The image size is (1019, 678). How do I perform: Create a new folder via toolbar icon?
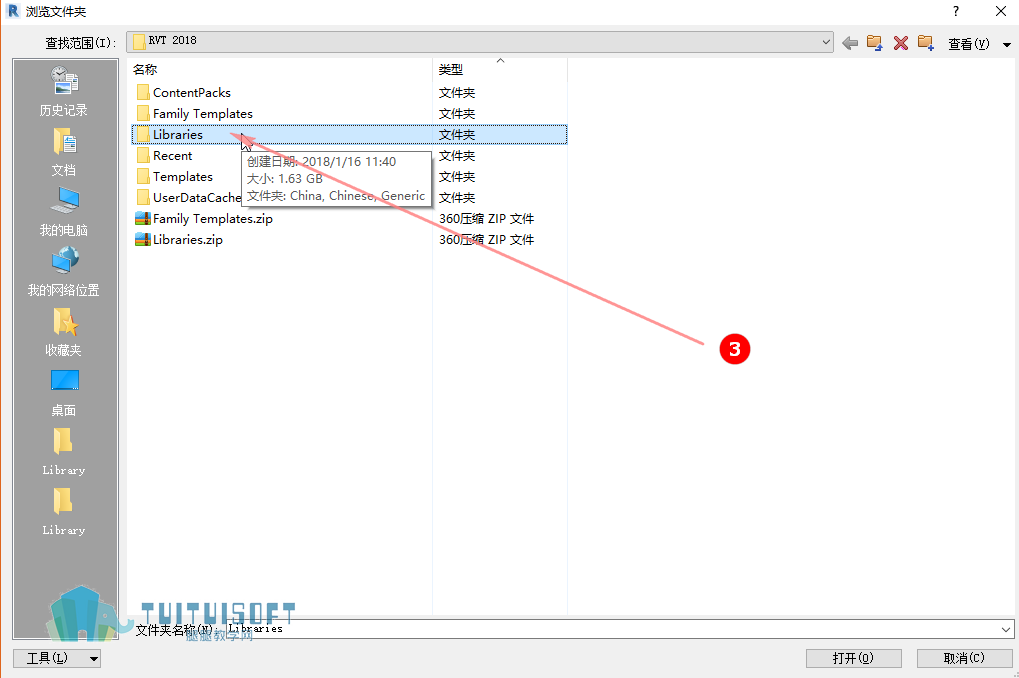926,44
